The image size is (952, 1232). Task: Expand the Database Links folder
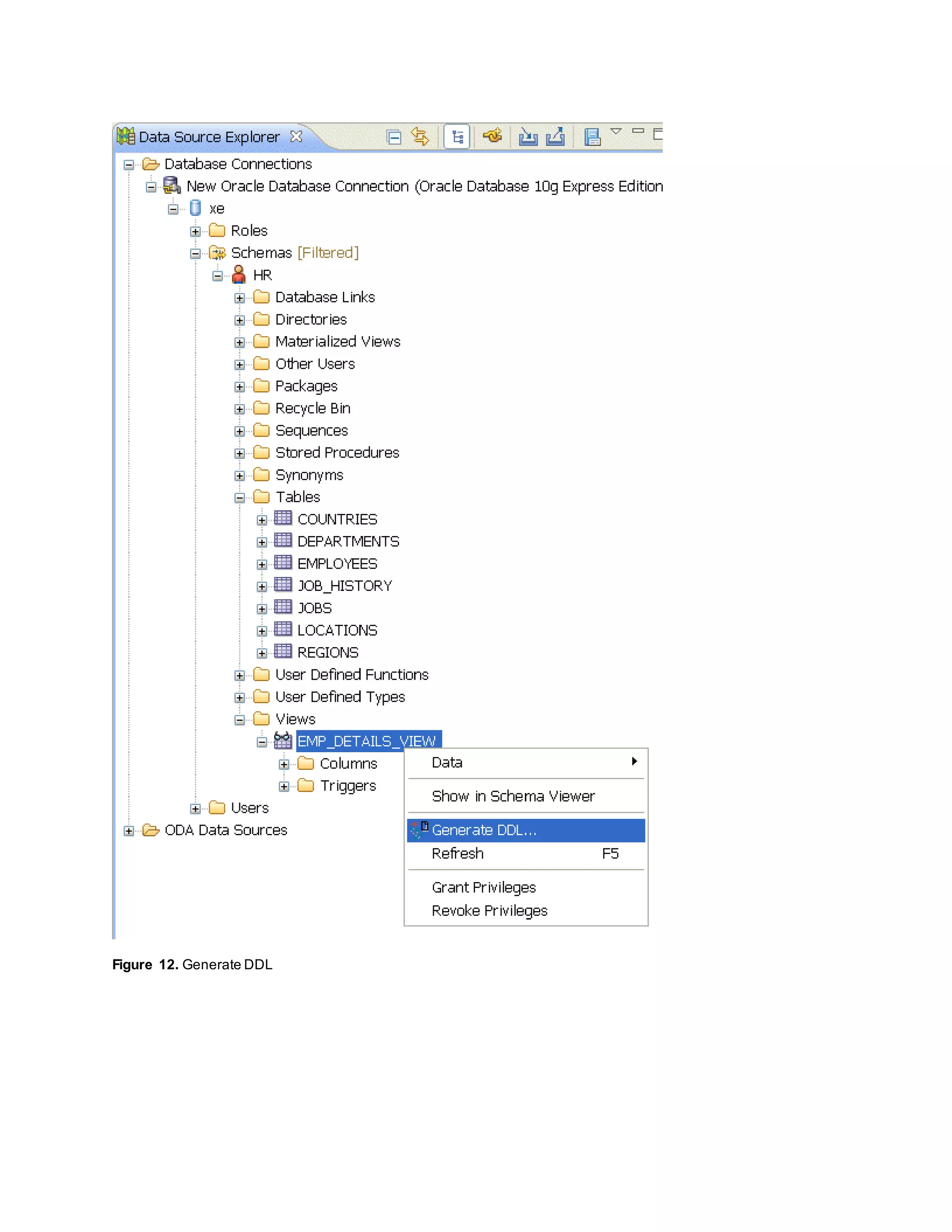240,298
